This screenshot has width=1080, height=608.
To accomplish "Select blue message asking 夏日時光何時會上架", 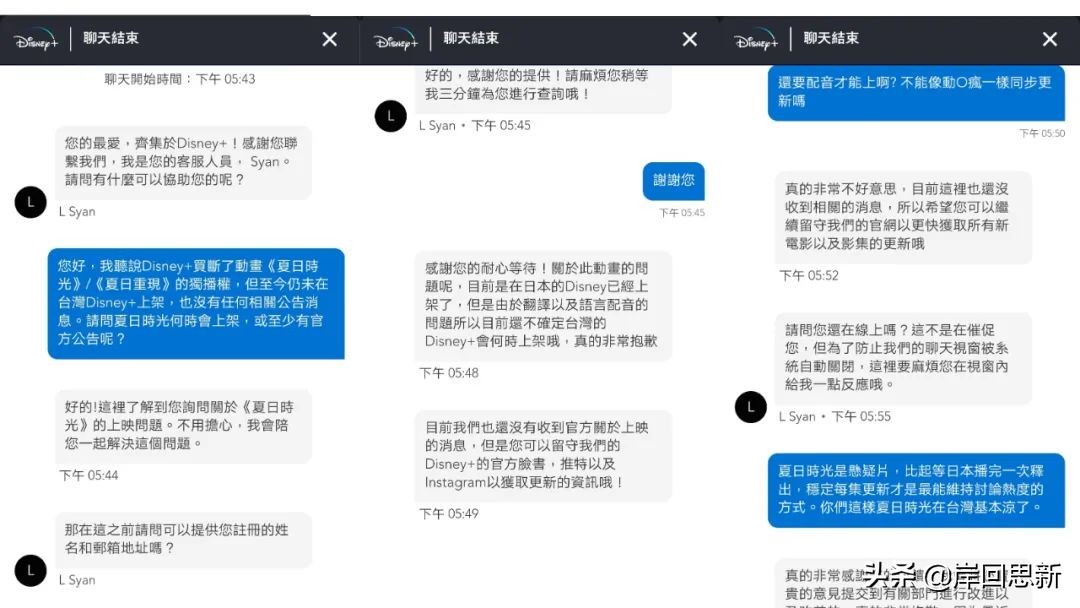I will pos(196,304).
